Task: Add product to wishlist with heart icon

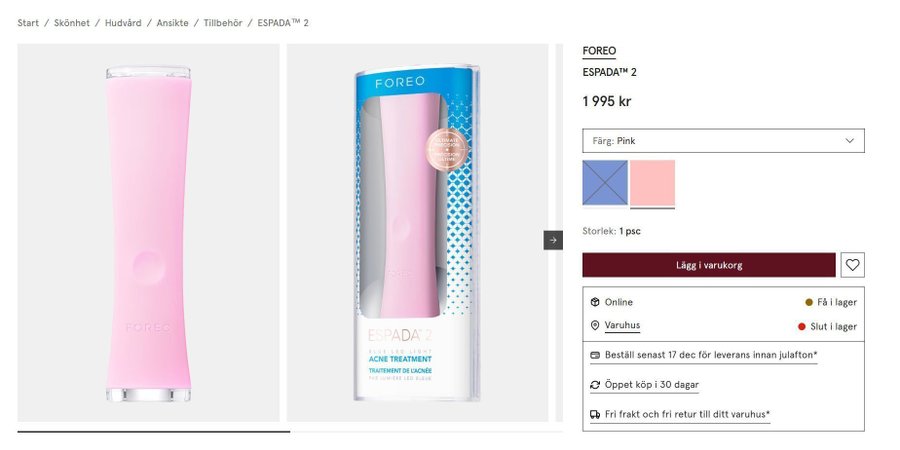Action: tap(852, 265)
